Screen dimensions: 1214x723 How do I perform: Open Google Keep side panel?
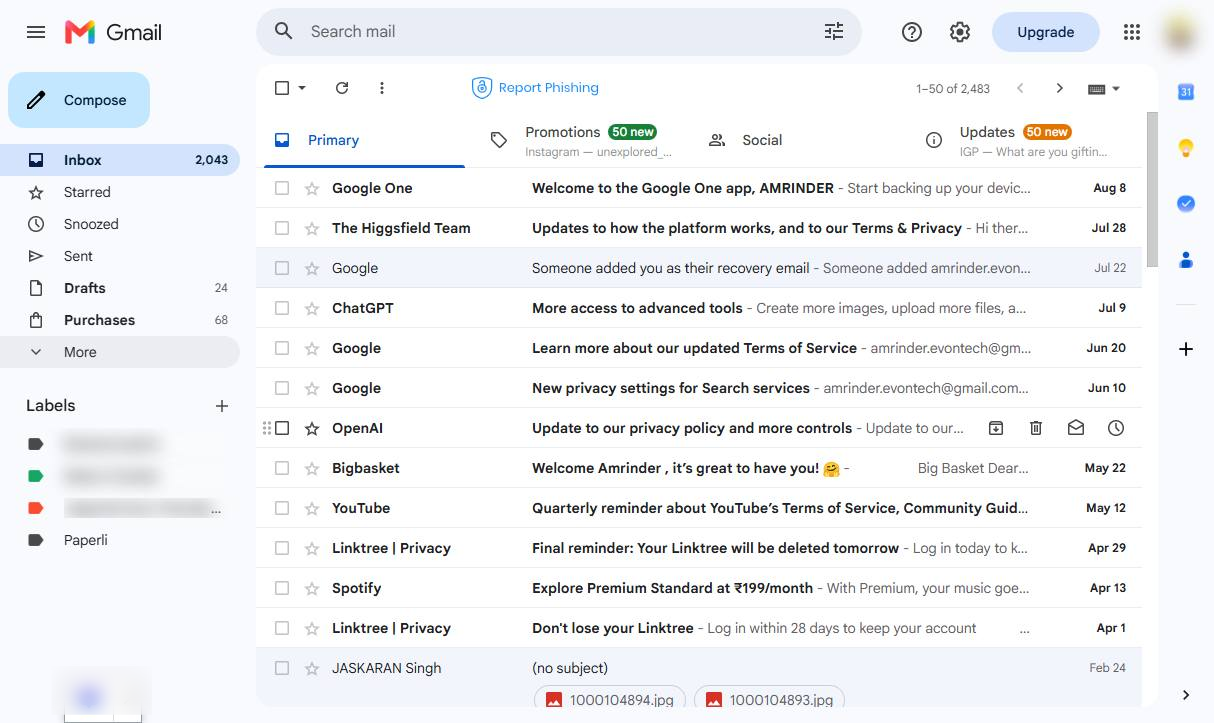click(x=1186, y=148)
